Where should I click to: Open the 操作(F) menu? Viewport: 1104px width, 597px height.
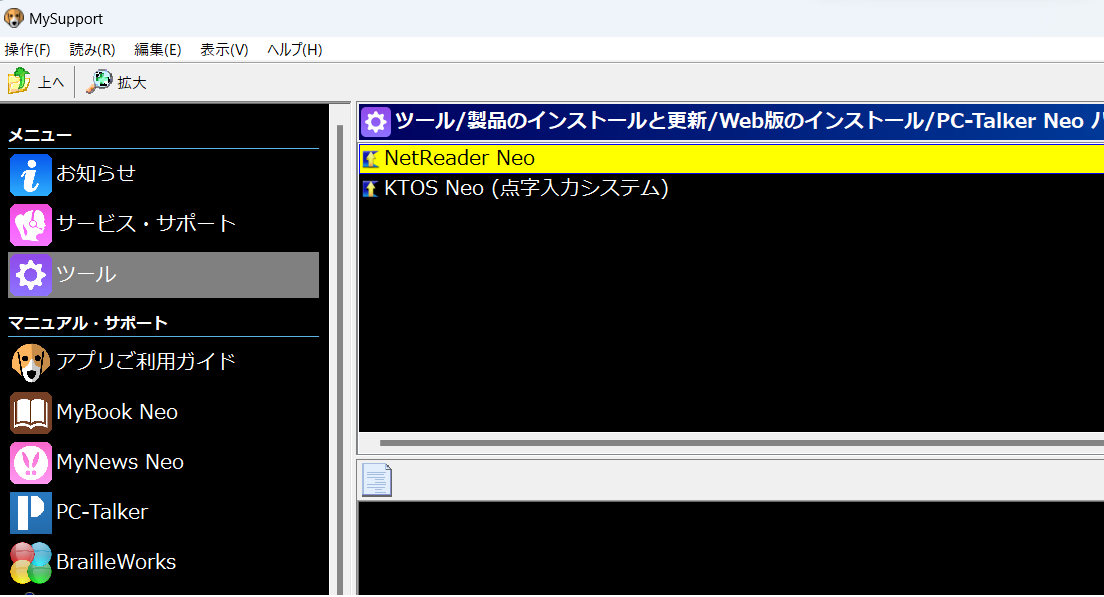pyautogui.click(x=27, y=48)
